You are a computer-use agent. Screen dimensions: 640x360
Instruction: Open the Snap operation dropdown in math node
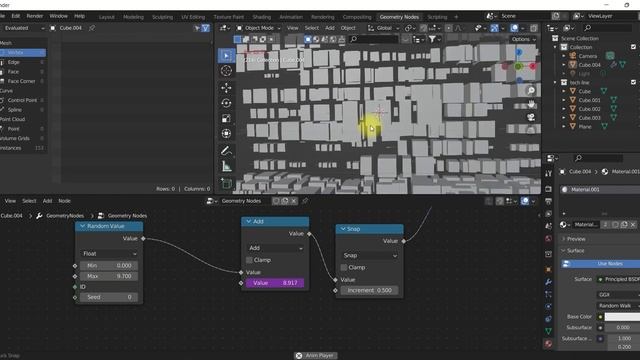click(370, 256)
